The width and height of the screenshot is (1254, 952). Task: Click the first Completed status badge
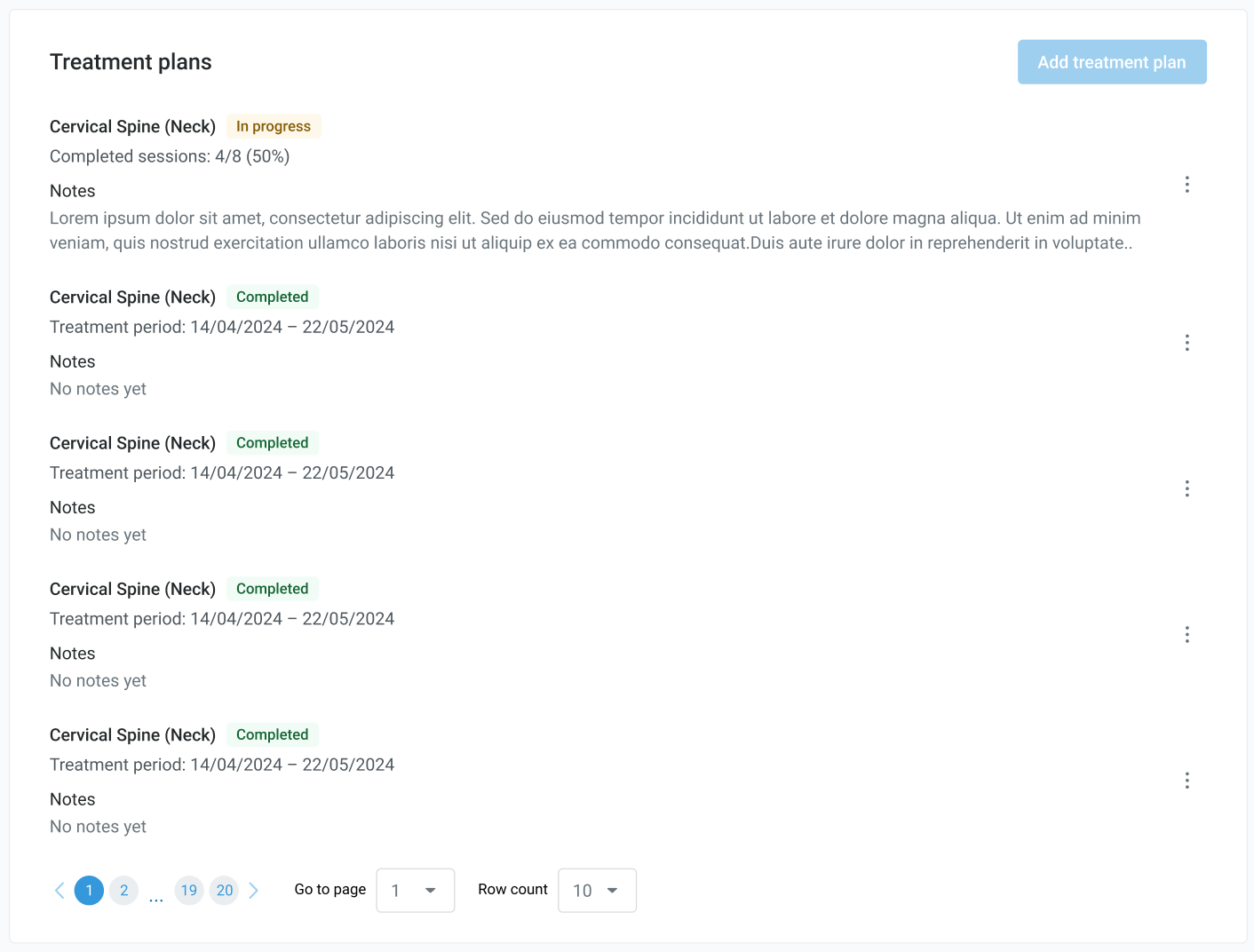[x=272, y=297]
